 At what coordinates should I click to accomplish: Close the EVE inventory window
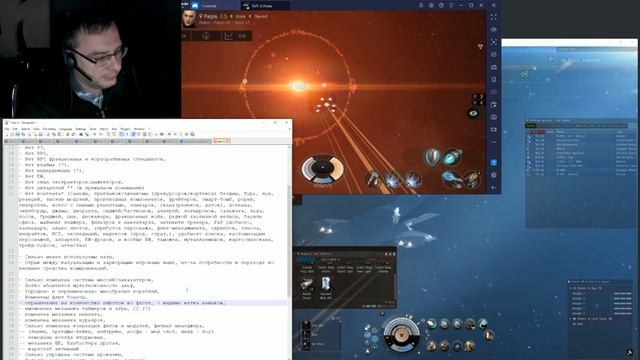(x=394, y=254)
